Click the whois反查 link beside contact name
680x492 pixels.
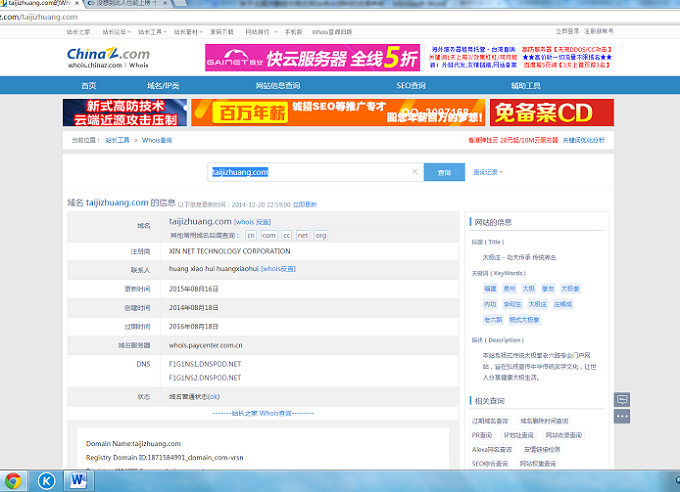click(x=278, y=269)
